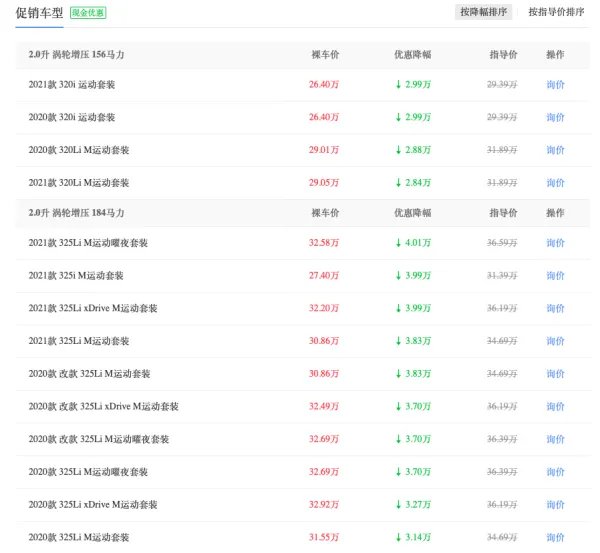Select model name 2021款 325i M运动套装

coord(76,276)
